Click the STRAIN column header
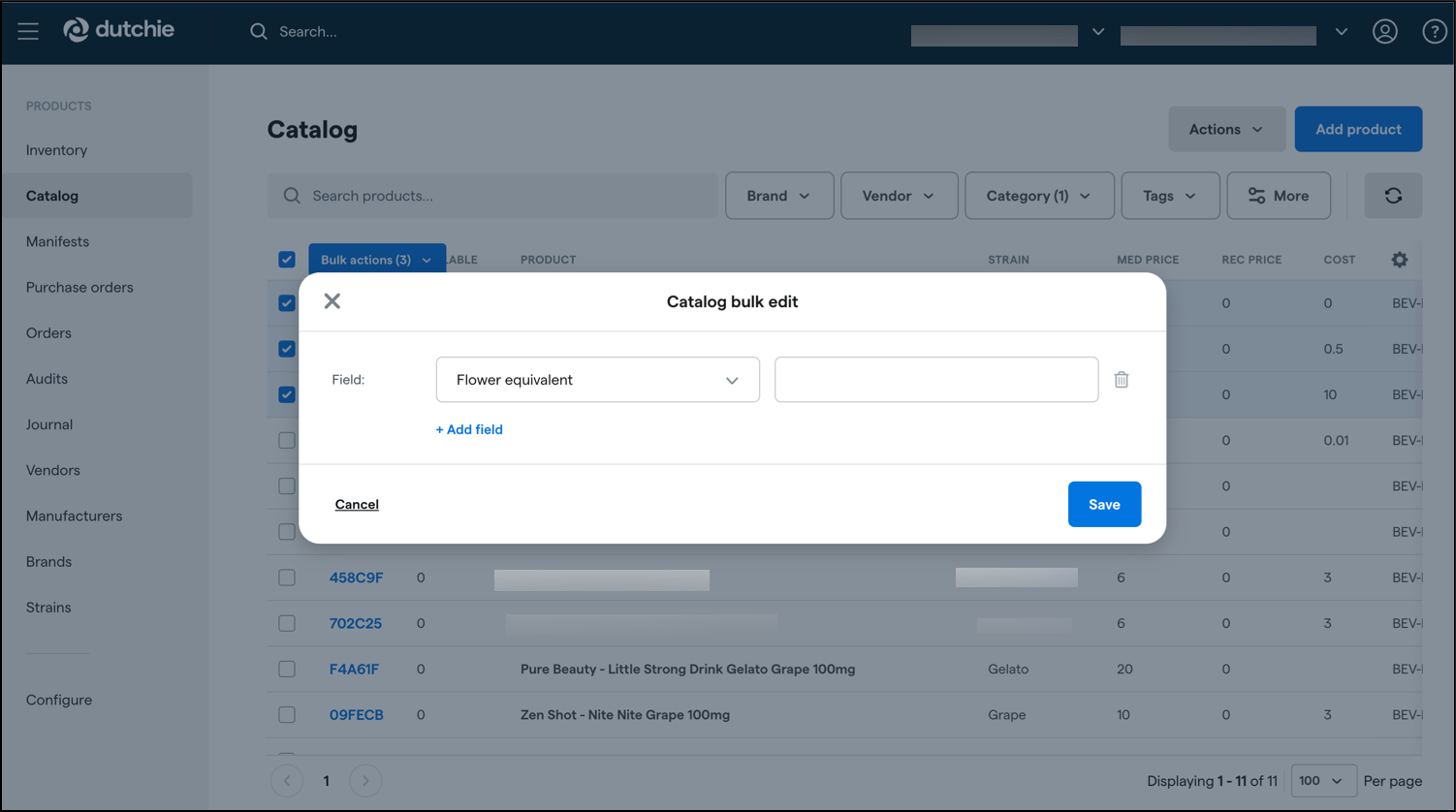The image size is (1456, 812). 1008,260
